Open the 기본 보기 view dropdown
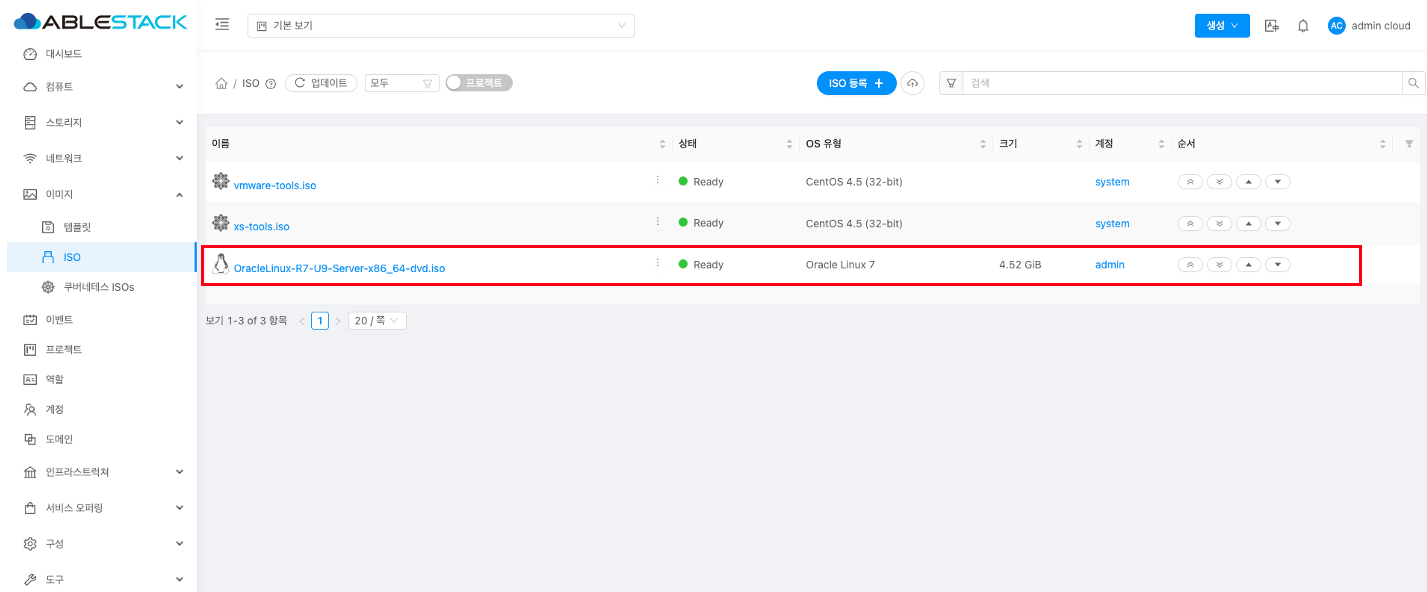The image size is (1427, 592). point(441,26)
